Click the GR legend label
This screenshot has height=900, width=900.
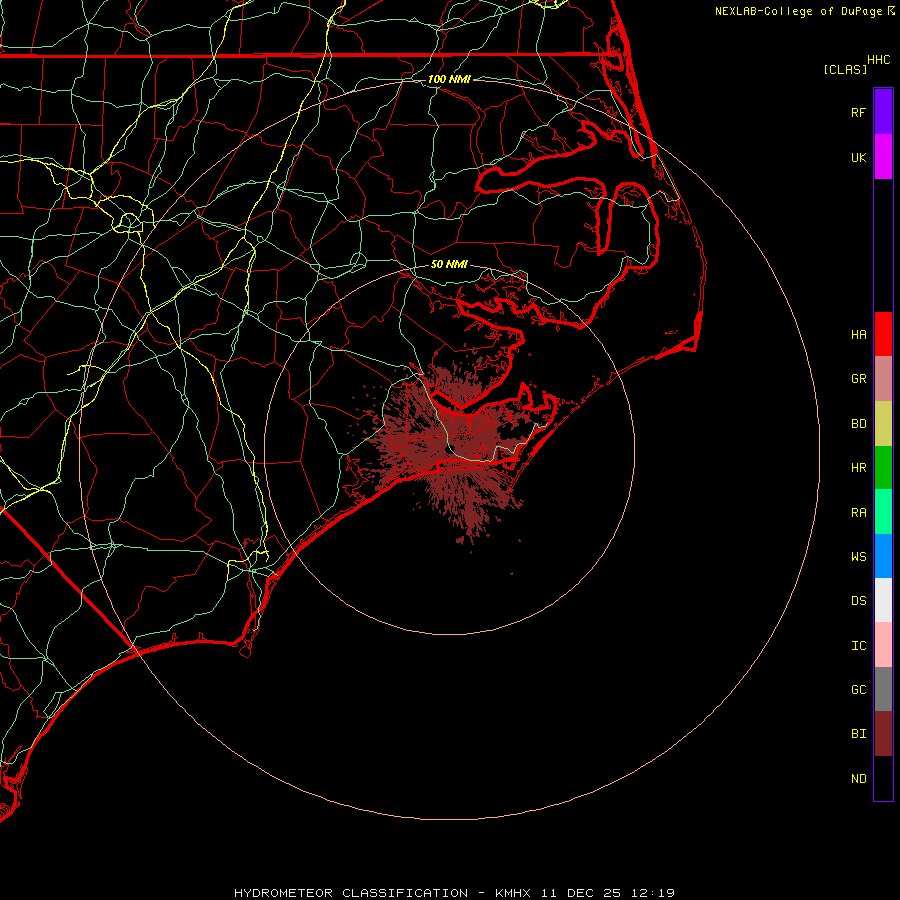pyautogui.click(x=859, y=379)
